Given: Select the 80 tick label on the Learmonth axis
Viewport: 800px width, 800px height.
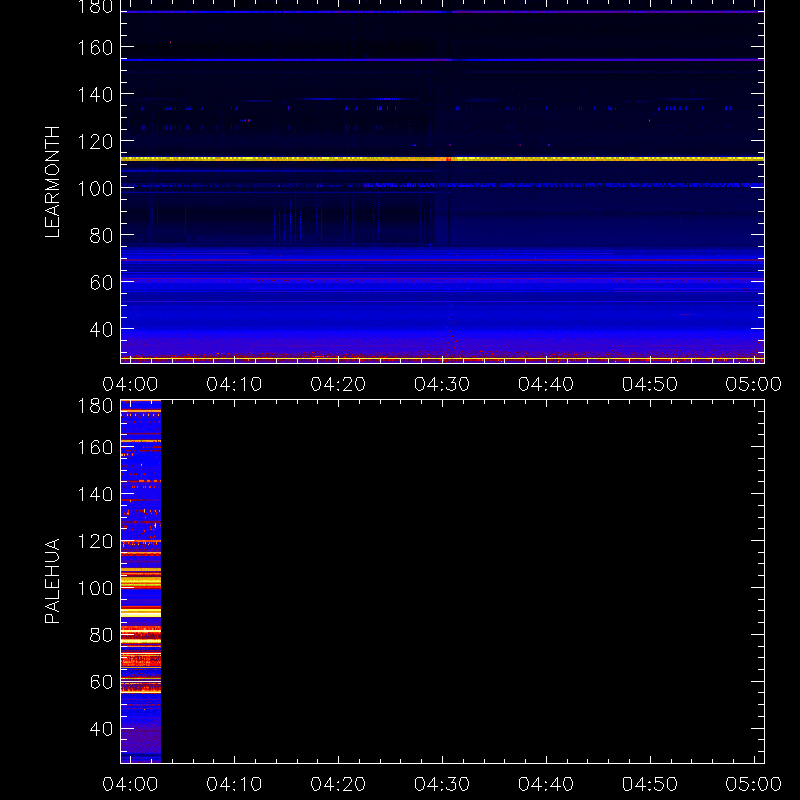Looking at the screenshot, I should pyautogui.click(x=101, y=235).
